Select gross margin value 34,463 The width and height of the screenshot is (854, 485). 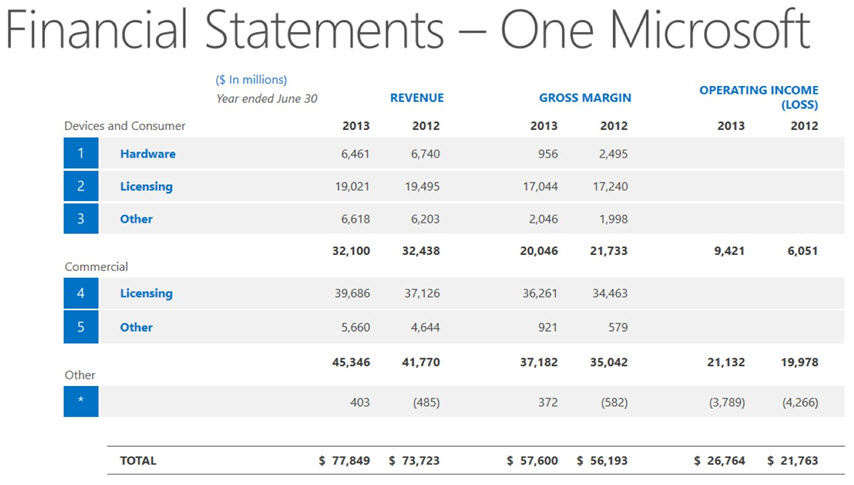(x=610, y=293)
